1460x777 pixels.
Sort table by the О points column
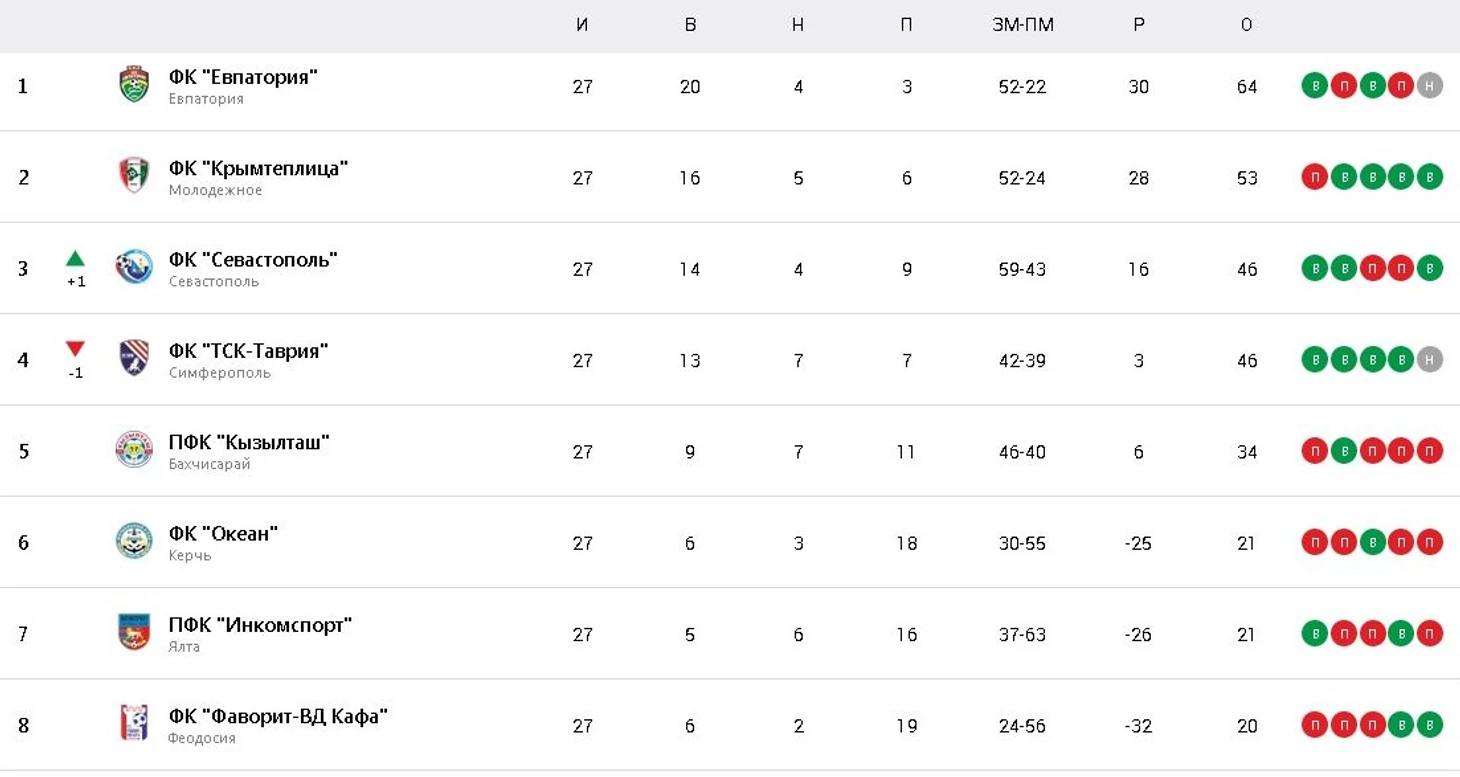[1246, 25]
